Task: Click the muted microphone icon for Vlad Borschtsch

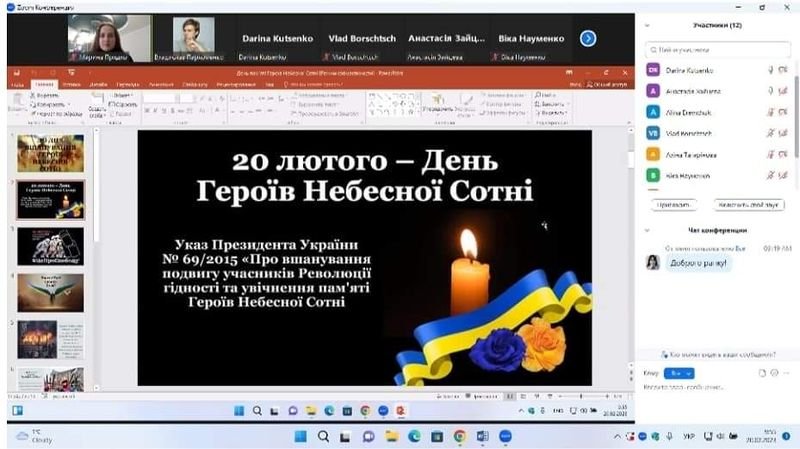Action: pos(769,132)
